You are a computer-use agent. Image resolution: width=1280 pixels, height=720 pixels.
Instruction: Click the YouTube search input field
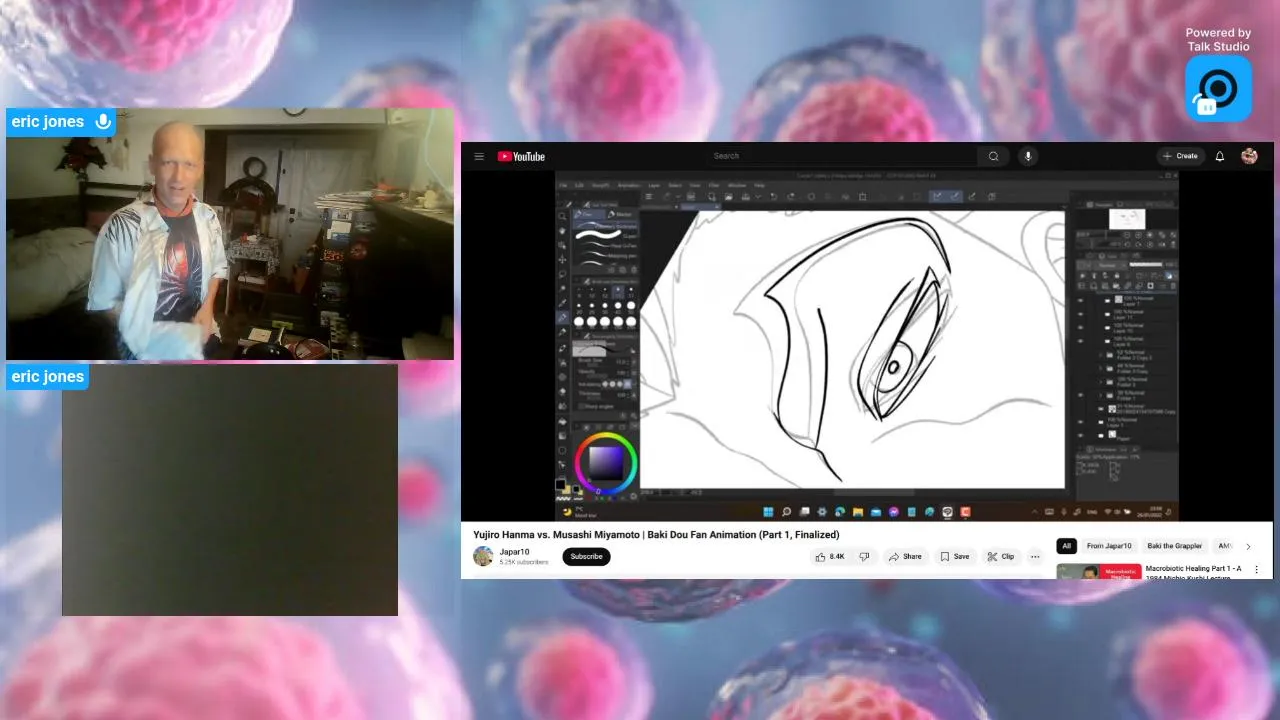[842, 156]
